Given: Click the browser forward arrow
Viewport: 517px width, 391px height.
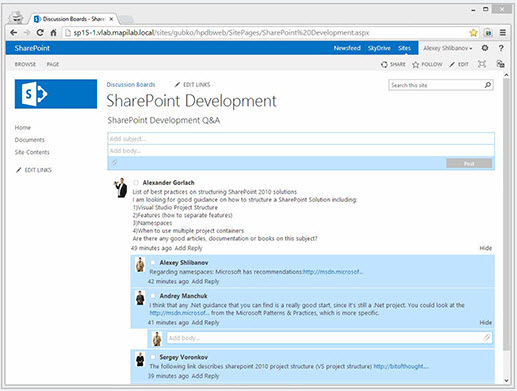Looking at the screenshot, I should click(x=27, y=33).
